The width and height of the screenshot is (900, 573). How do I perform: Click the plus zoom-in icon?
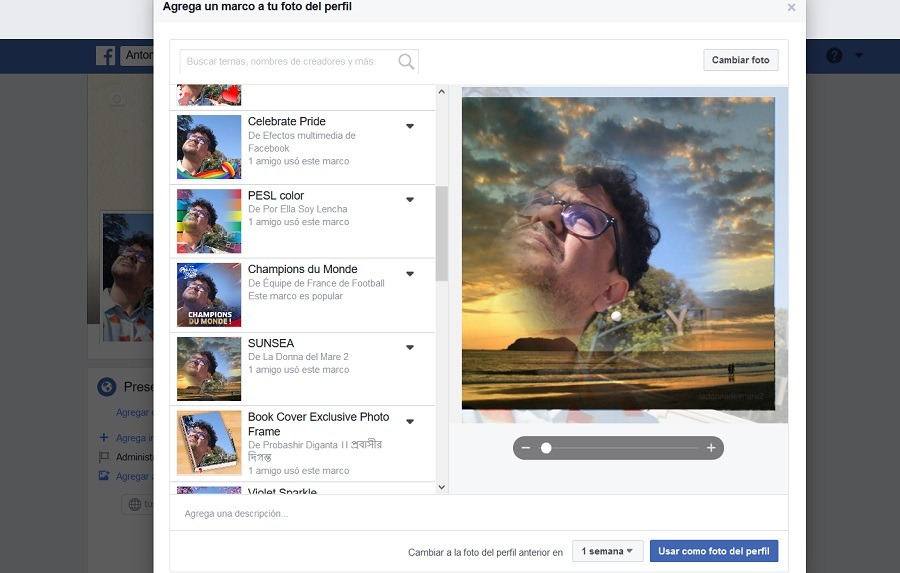click(711, 448)
